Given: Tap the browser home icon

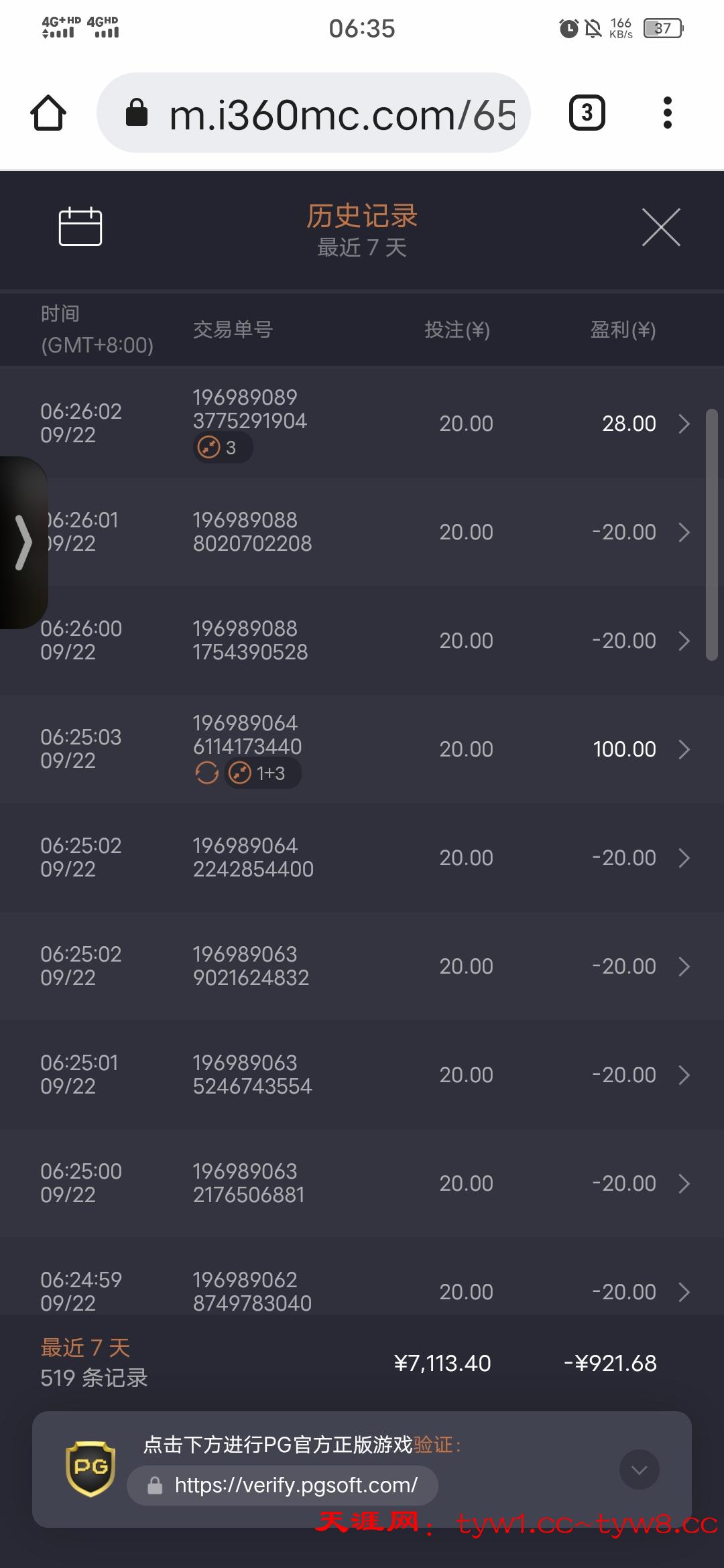Looking at the screenshot, I should point(48,113).
